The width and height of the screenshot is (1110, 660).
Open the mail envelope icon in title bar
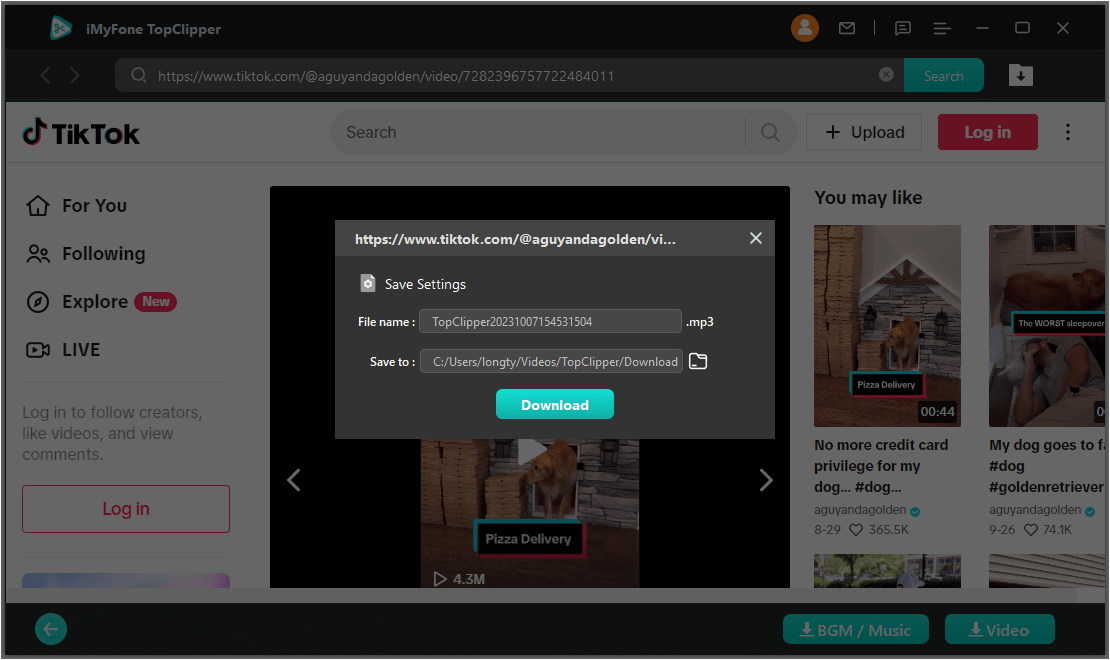click(x=847, y=28)
